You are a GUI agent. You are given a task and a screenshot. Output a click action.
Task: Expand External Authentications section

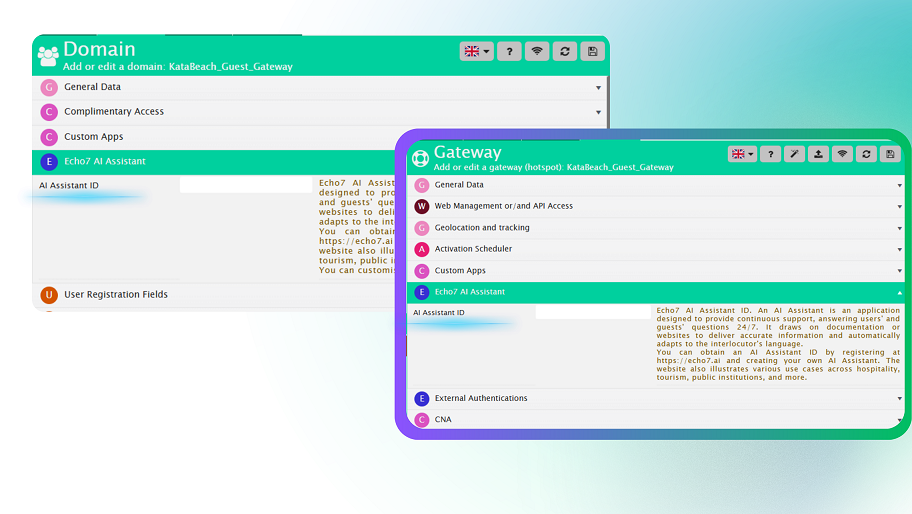click(x=657, y=398)
